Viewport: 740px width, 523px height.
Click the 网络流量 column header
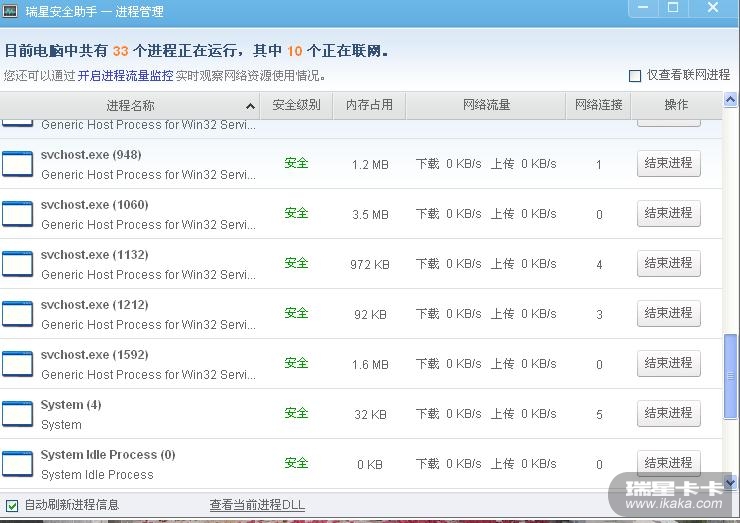(486, 105)
